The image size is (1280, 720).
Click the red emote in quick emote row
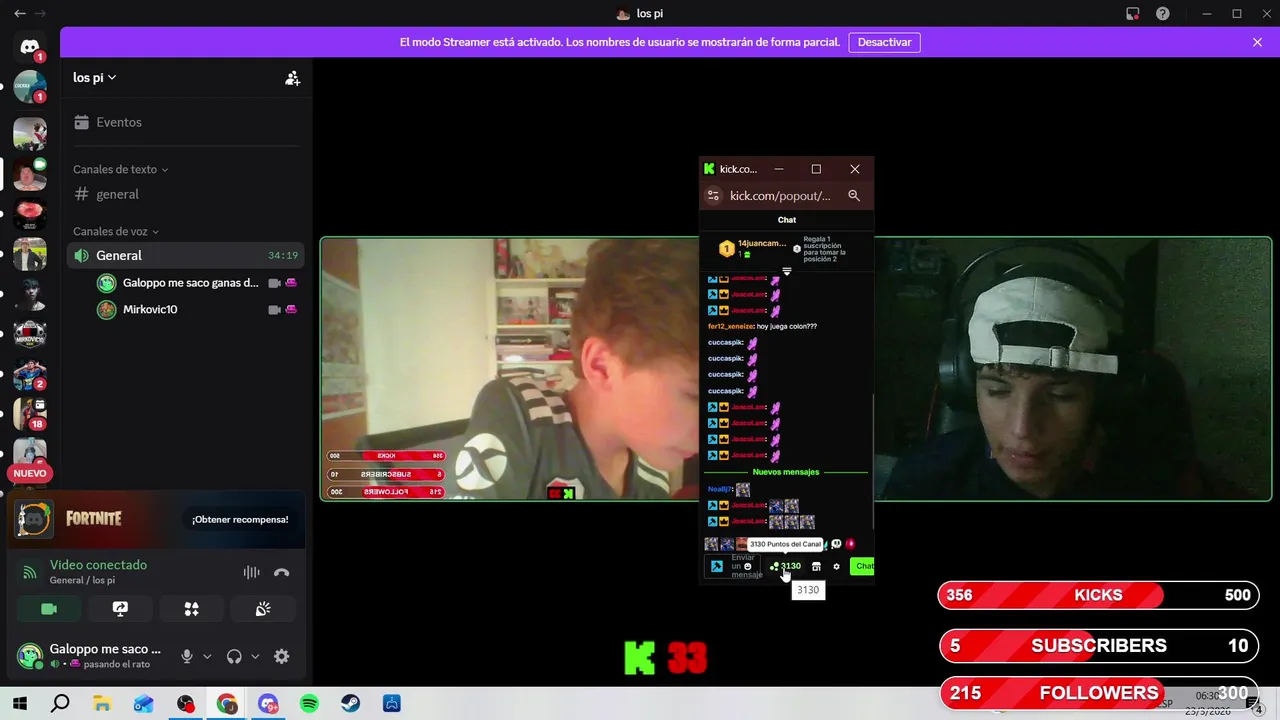click(850, 544)
